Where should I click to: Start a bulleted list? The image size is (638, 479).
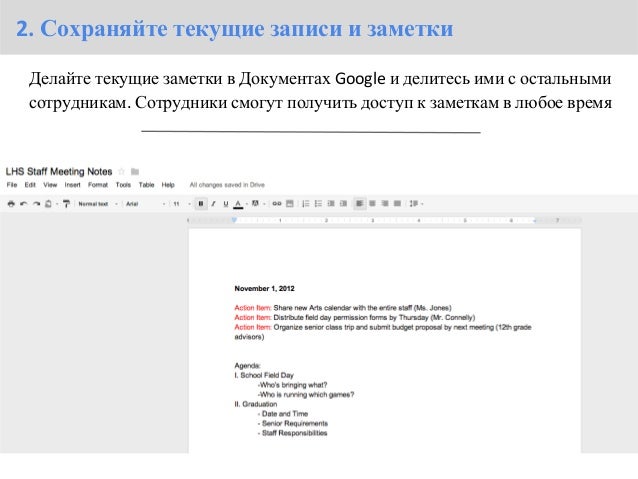click(318, 203)
